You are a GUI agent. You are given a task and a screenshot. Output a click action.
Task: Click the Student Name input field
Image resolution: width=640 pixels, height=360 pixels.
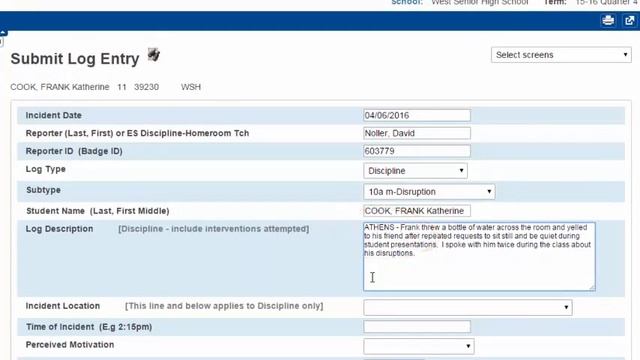click(417, 211)
